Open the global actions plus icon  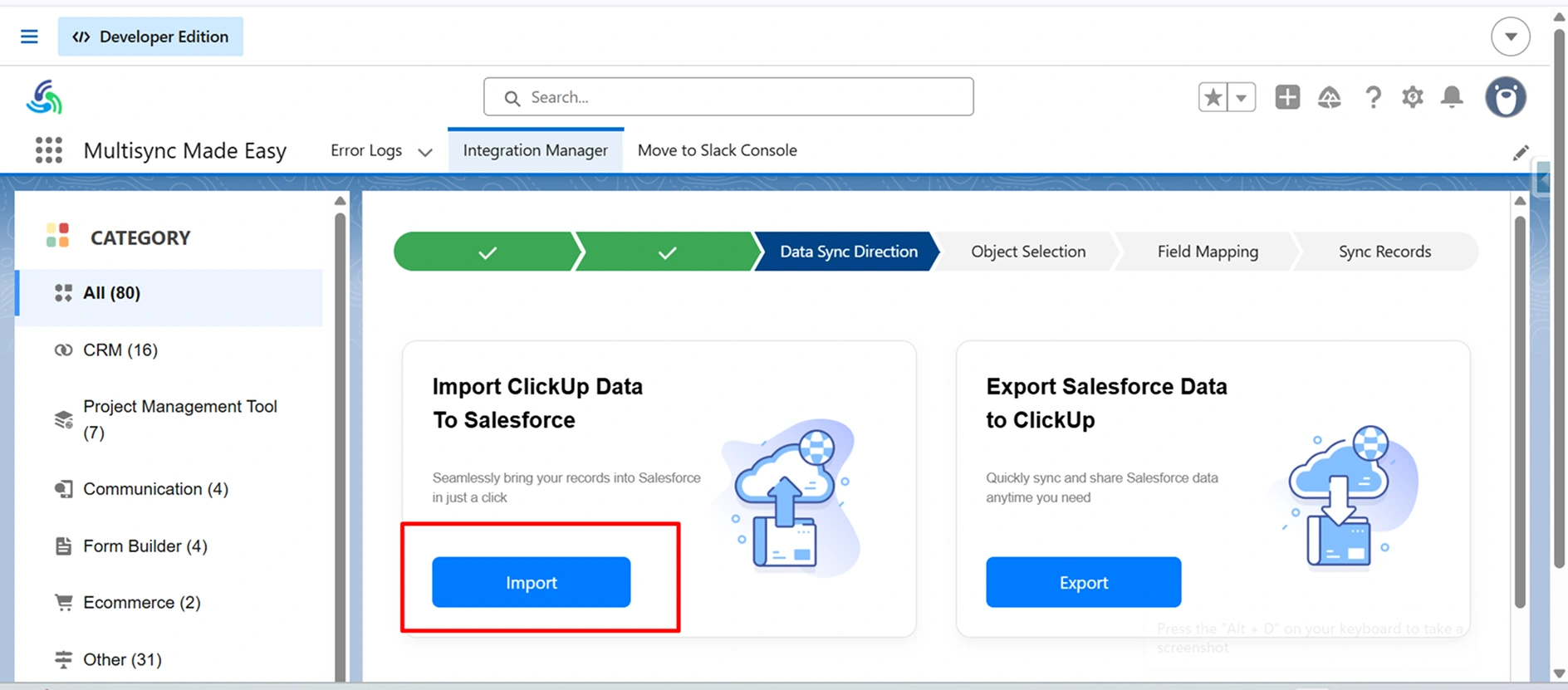(x=1287, y=97)
